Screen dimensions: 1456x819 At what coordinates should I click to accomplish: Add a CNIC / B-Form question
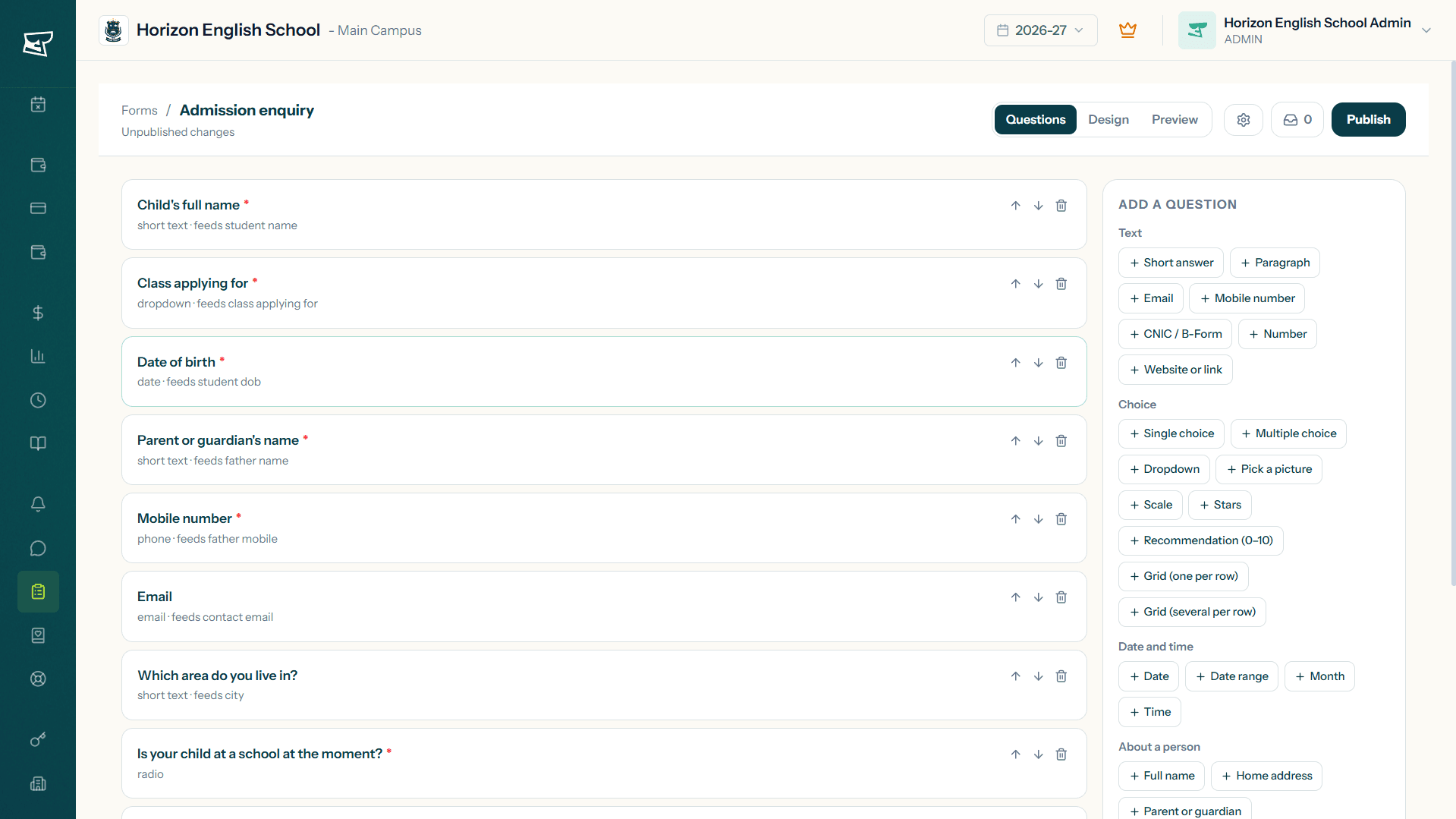1175,334
